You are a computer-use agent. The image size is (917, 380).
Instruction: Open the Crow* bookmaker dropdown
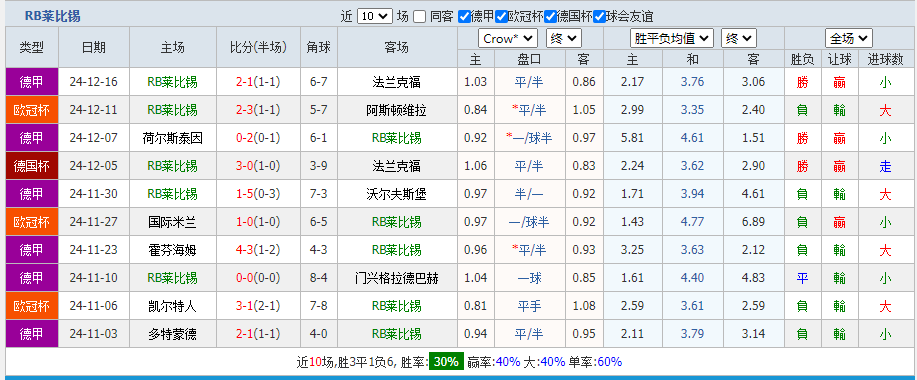(x=508, y=39)
